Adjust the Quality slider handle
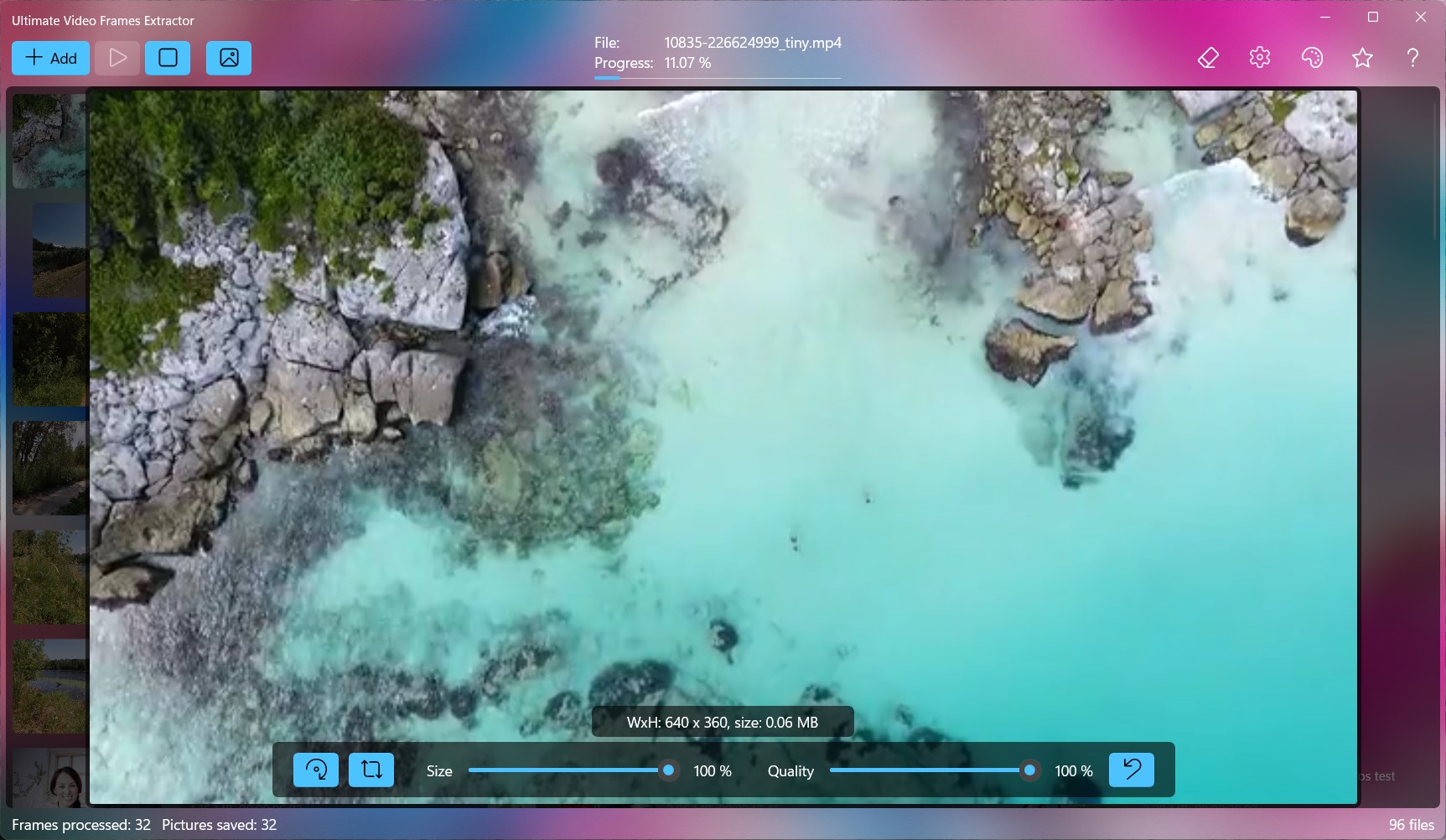 pyautogui.click(x=1029, y=770)
